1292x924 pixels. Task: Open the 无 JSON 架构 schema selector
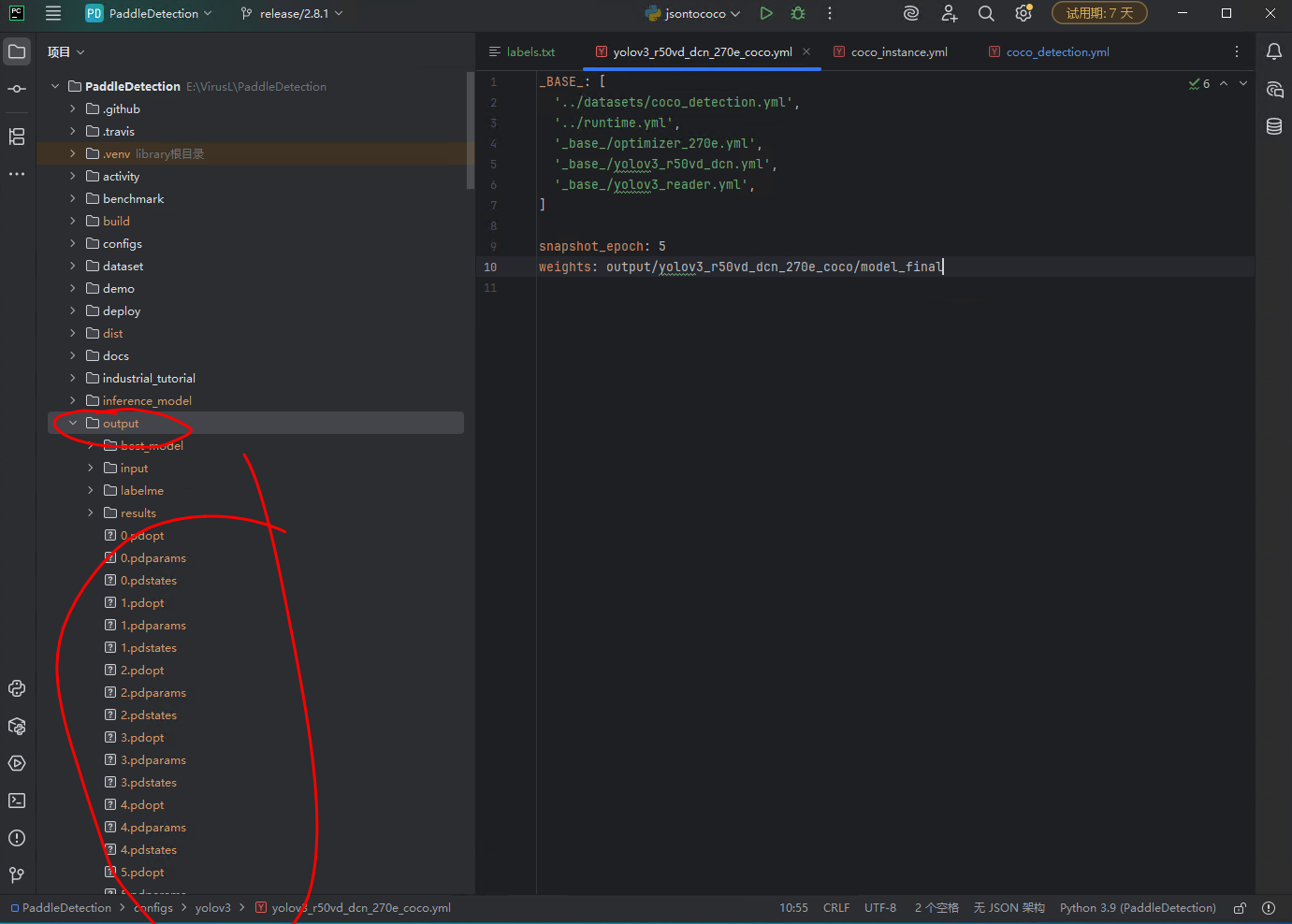(1009, 908)
